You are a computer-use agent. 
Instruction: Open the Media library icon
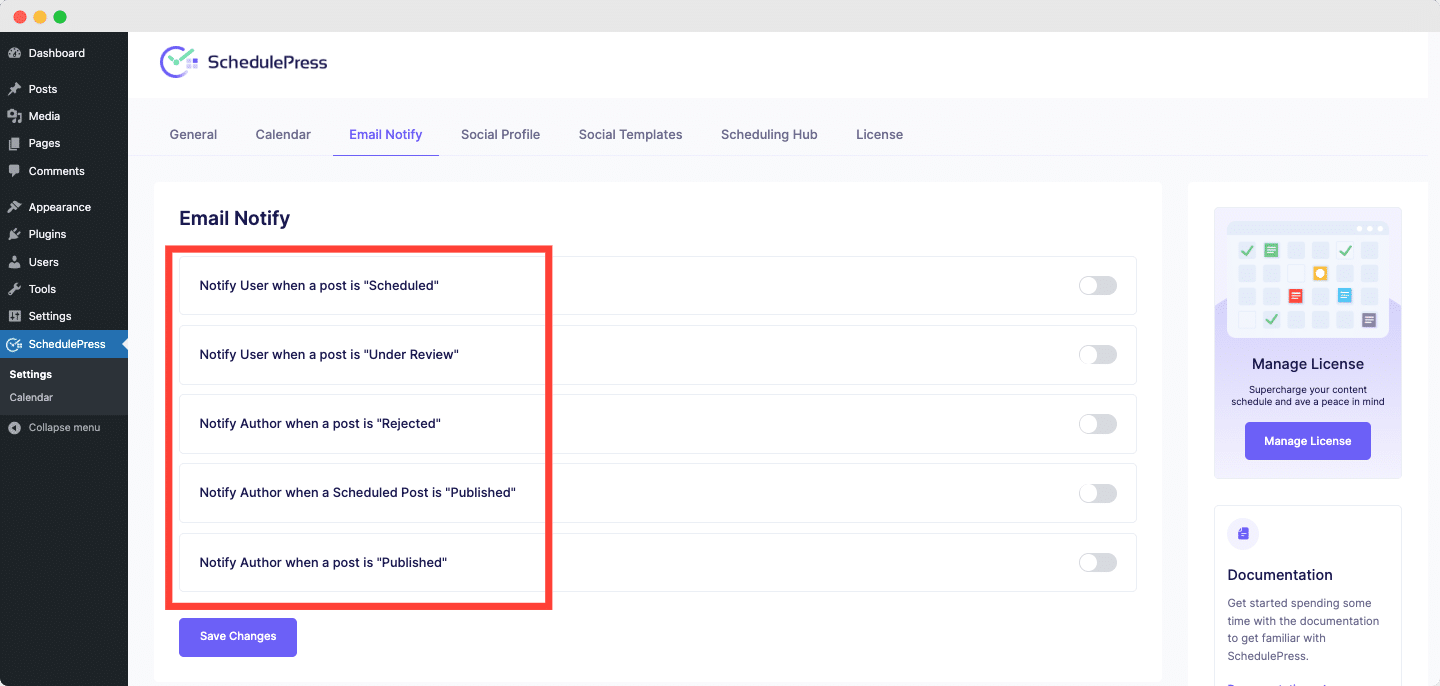click(15, 115)
